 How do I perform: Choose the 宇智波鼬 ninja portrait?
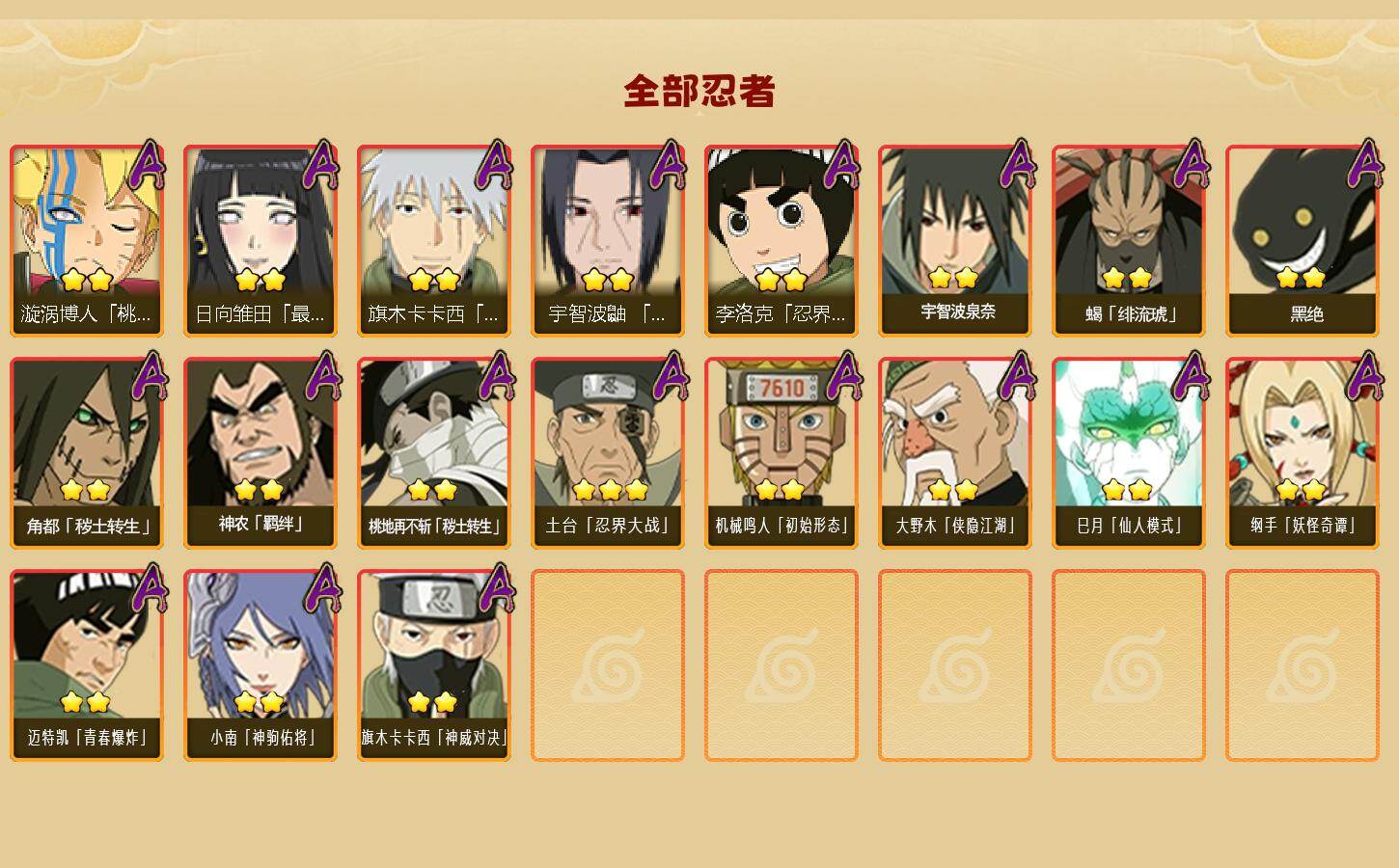click(x=608, y=241)
